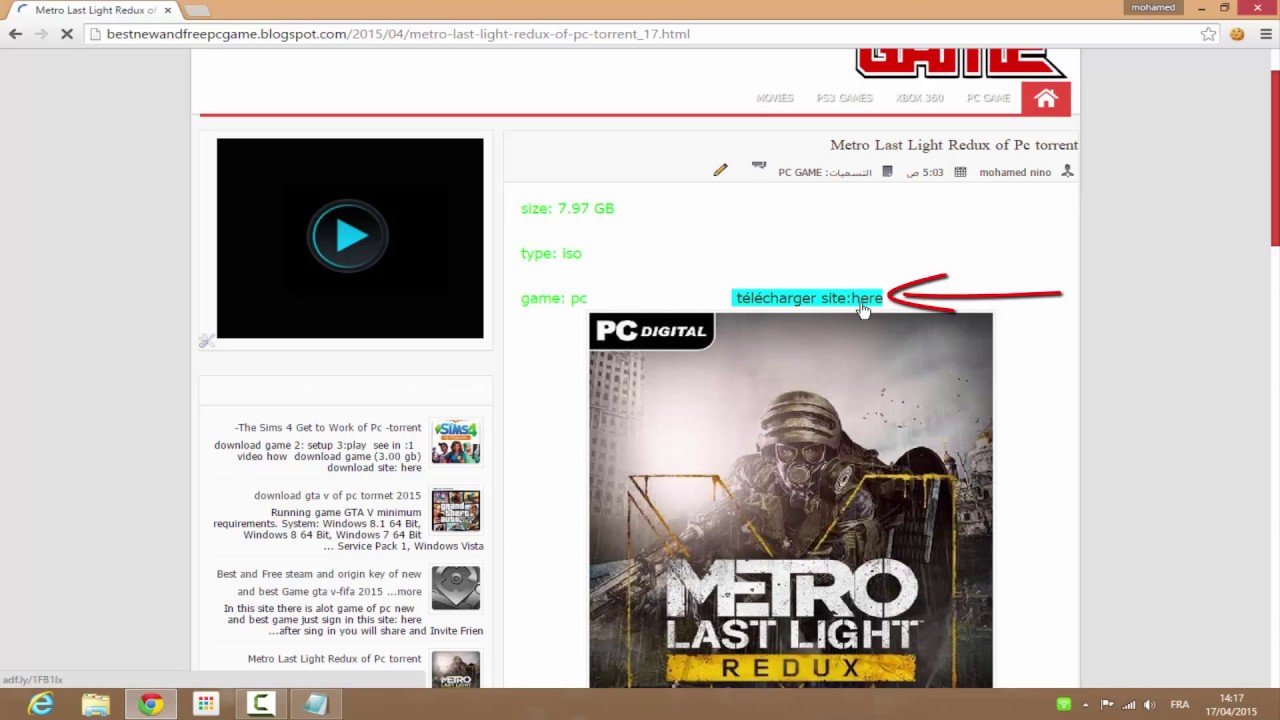Screen dimensions: 1280x720
Task: Click the 'game: pc' text
Action: (554, 298)
